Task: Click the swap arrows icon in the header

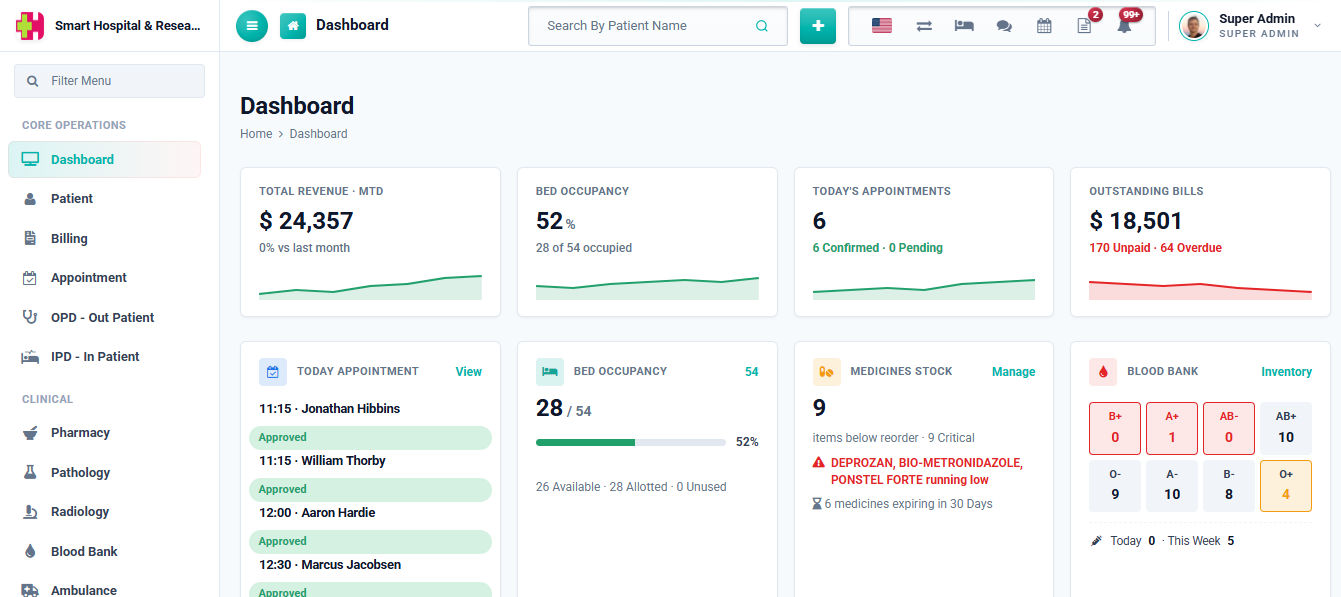Action: point(924,26)
